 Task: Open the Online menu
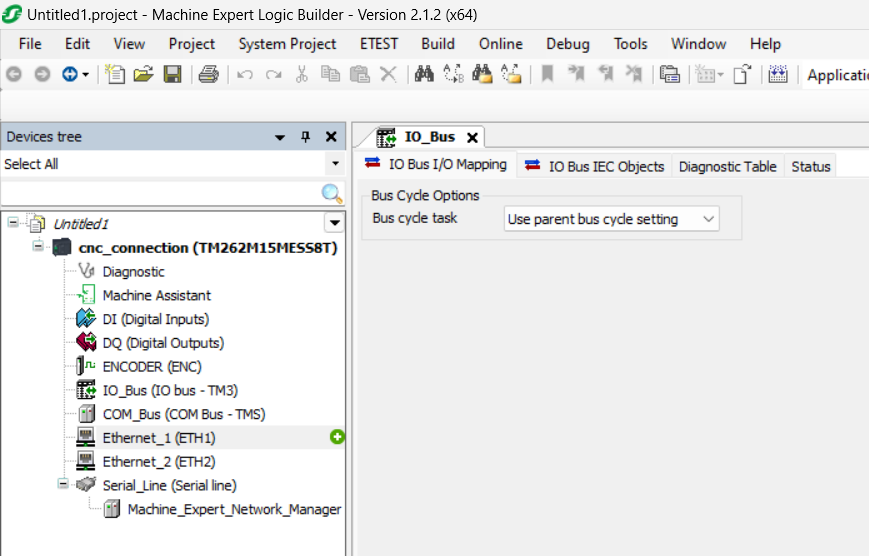point(500,44)
